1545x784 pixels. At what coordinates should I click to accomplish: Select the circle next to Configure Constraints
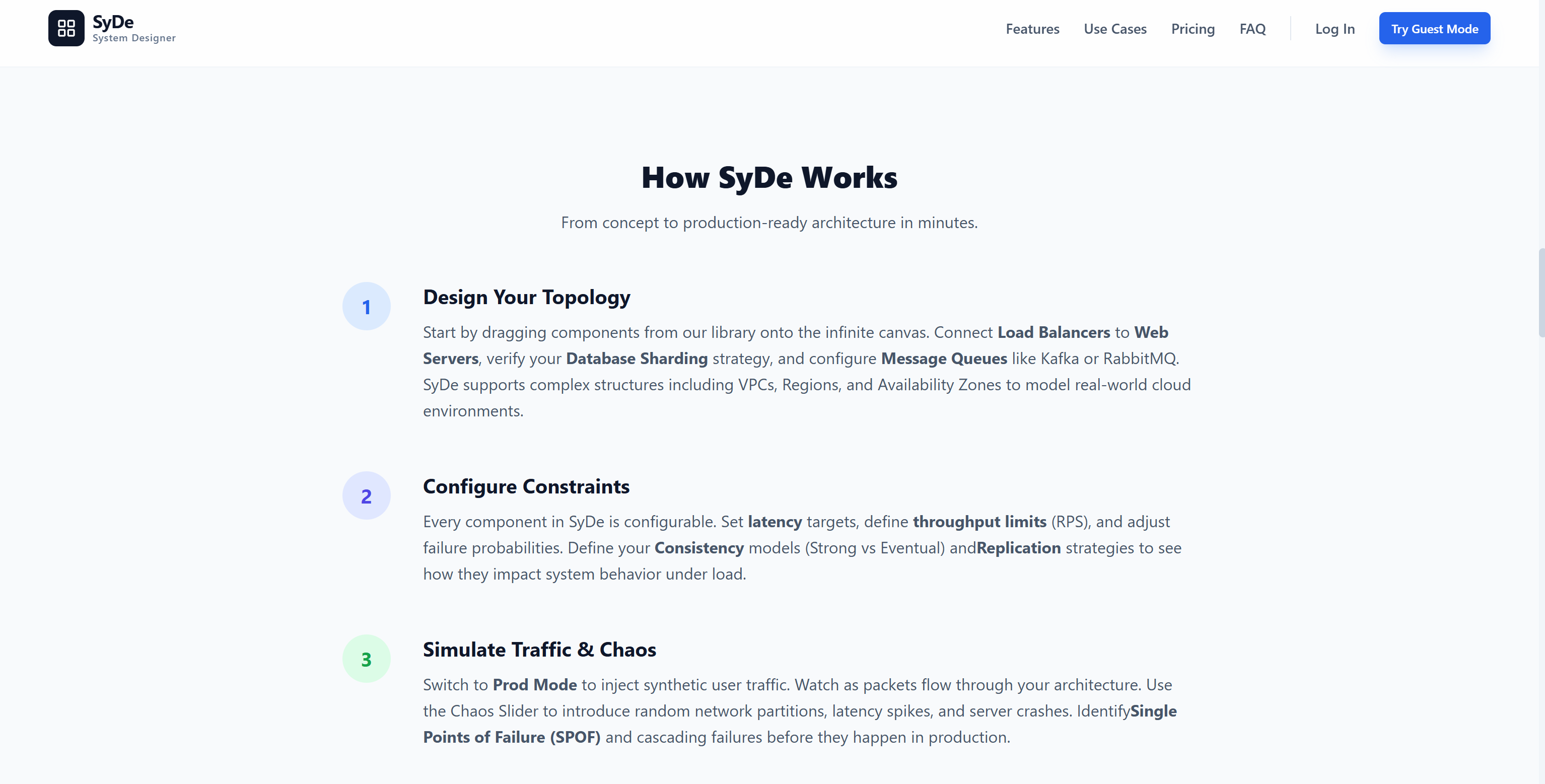tap(366, 495)
